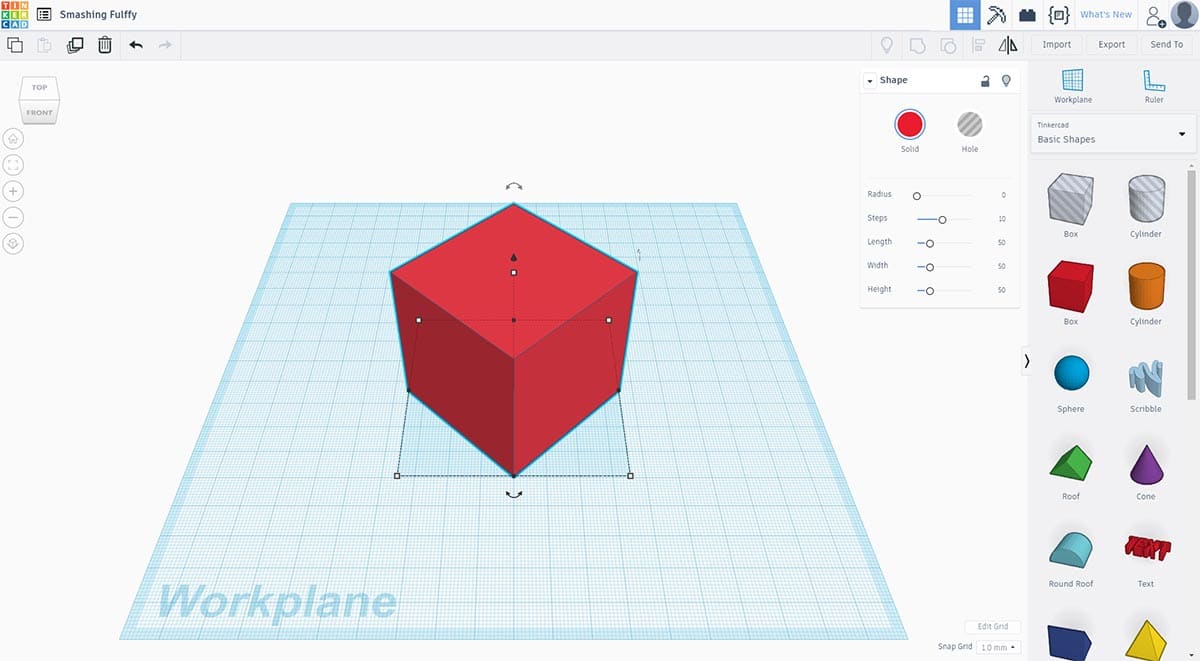Collapse the shapes sidebar with the chevron
This screenshot has width=1200, height=661.
tap(1026, 362)
